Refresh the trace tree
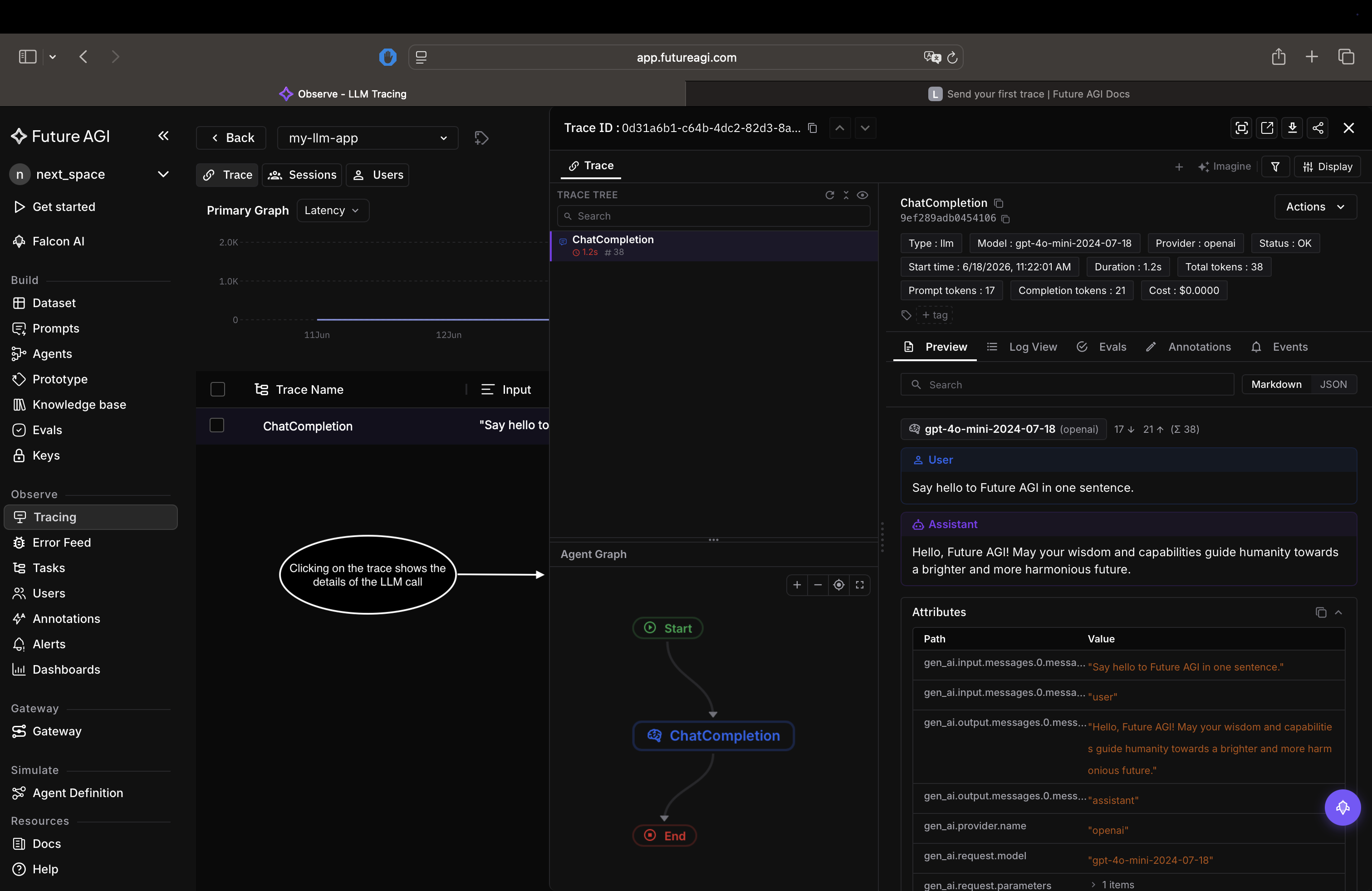Image resolution: width=1372 pixels, height=891 pixels. pos(829,195)
